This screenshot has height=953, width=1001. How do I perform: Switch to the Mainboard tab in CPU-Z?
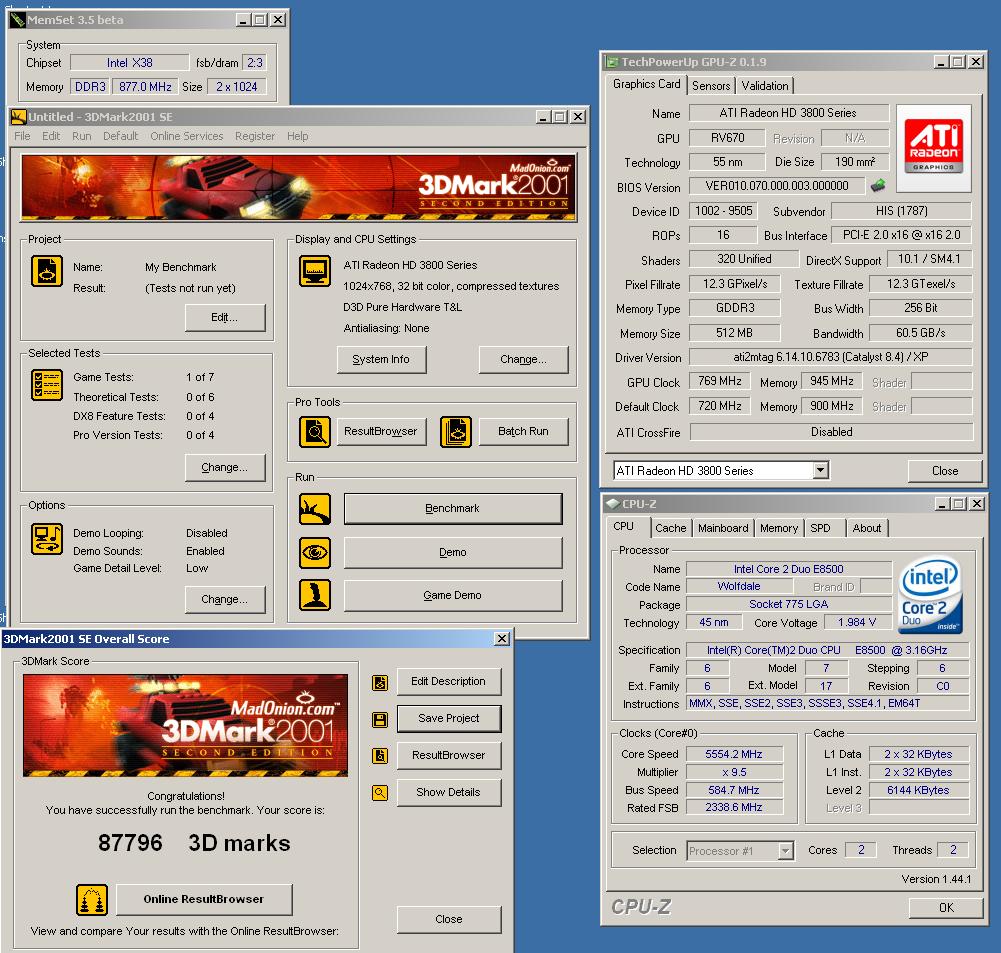click(x=723, y=528)
